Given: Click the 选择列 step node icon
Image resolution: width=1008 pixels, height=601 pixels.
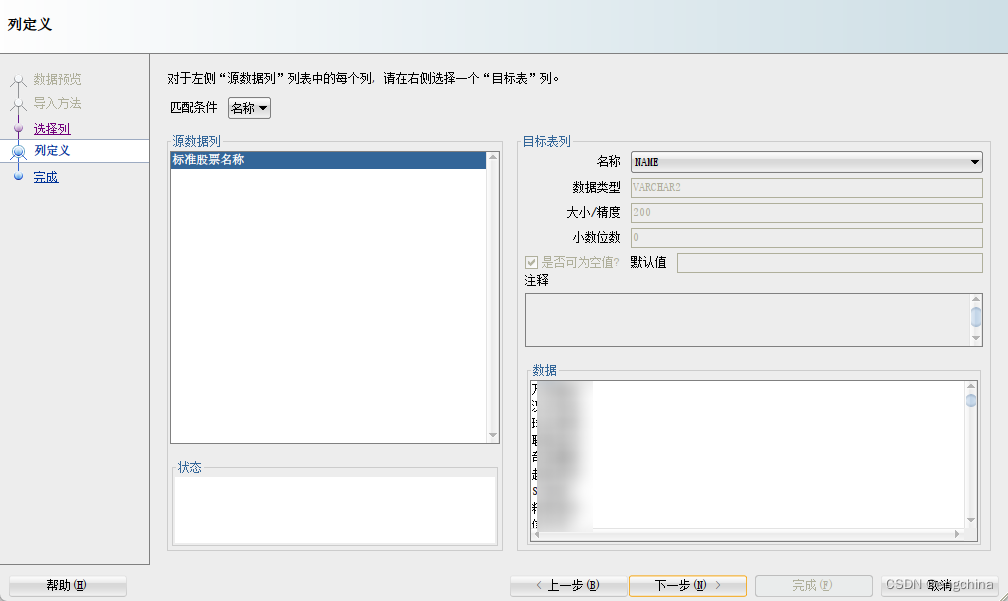Looking at the screenshot, I should [18, 127].
